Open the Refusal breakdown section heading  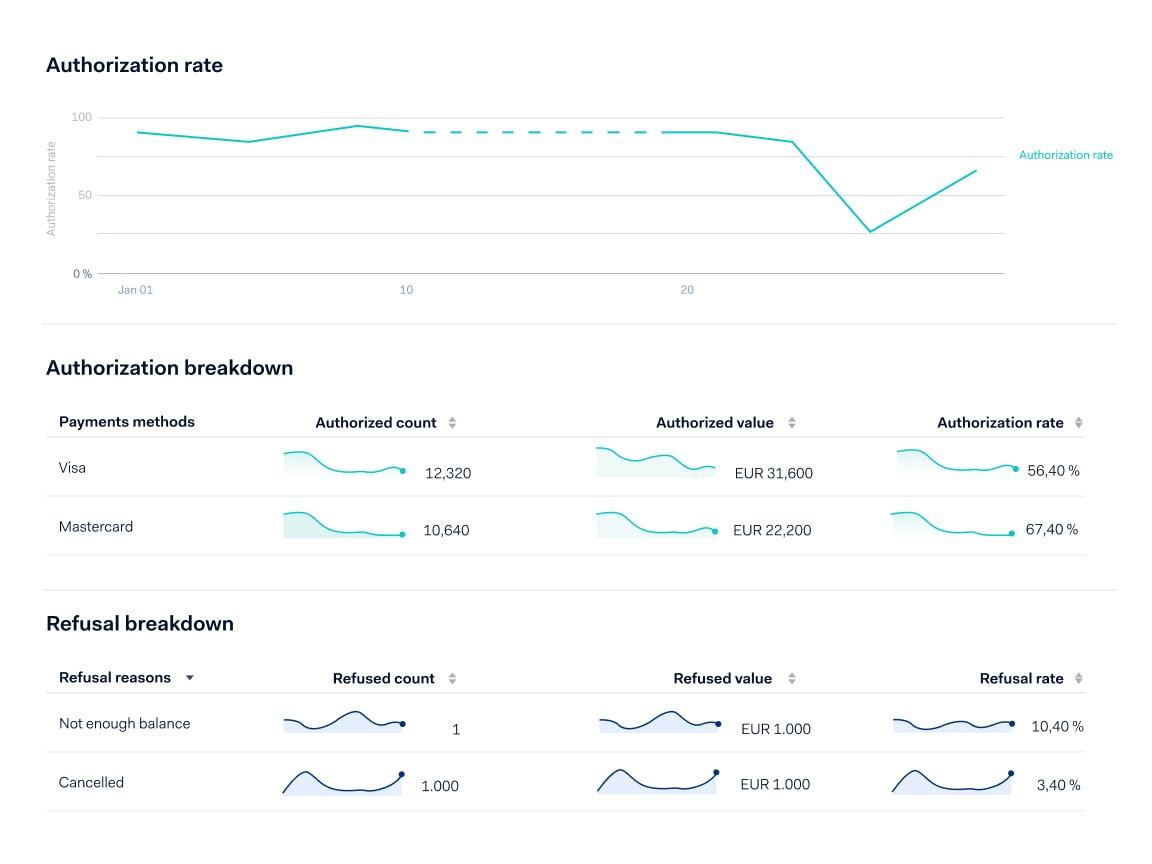click(139, 623)
